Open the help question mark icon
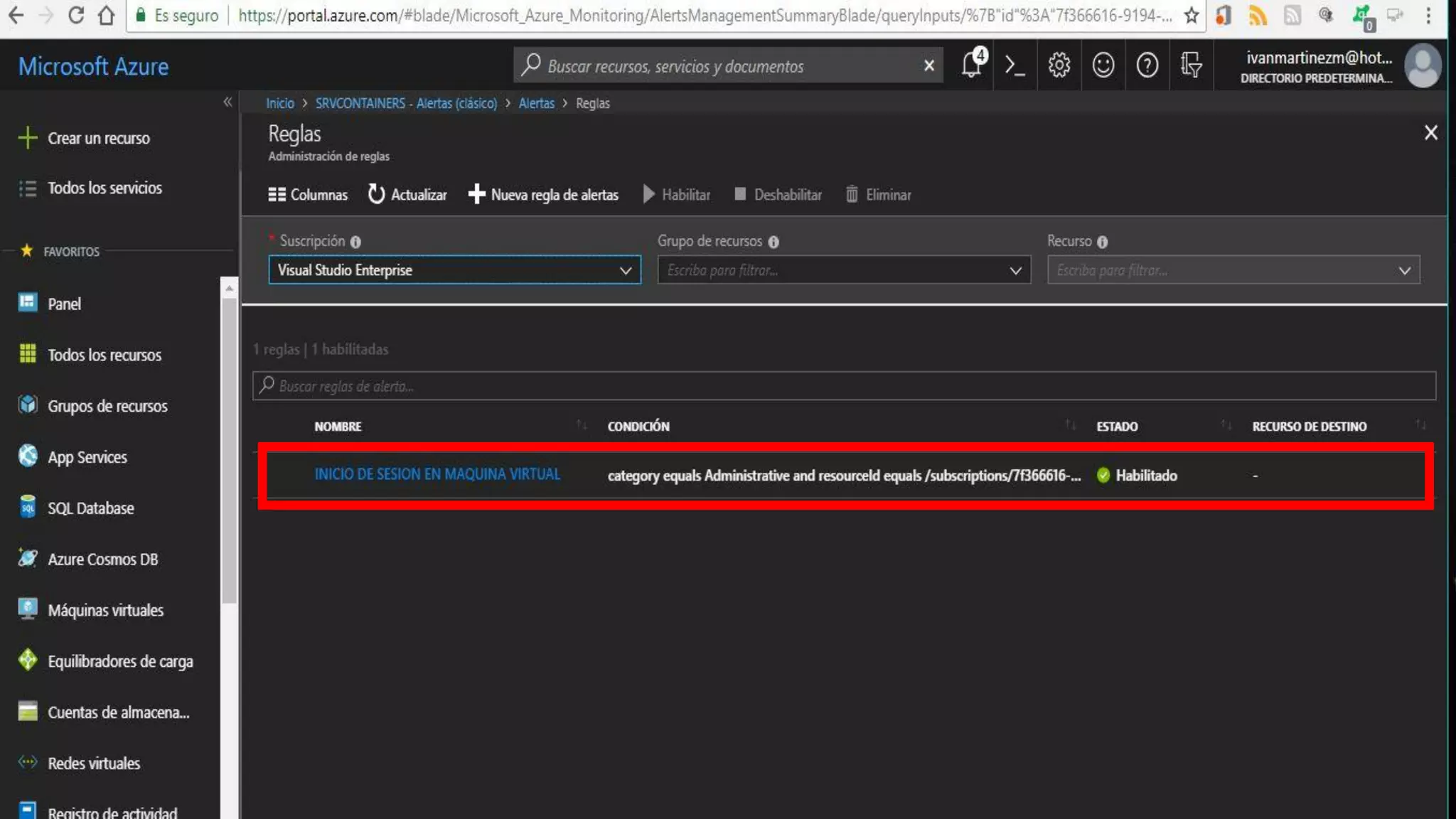1456x819 pixels. pyautogui.click(x=1147, y=65)
